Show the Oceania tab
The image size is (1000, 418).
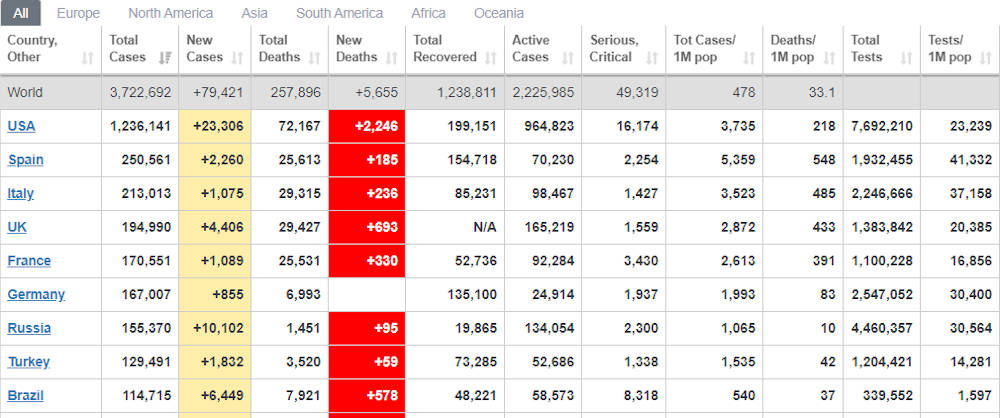[499, 13]
